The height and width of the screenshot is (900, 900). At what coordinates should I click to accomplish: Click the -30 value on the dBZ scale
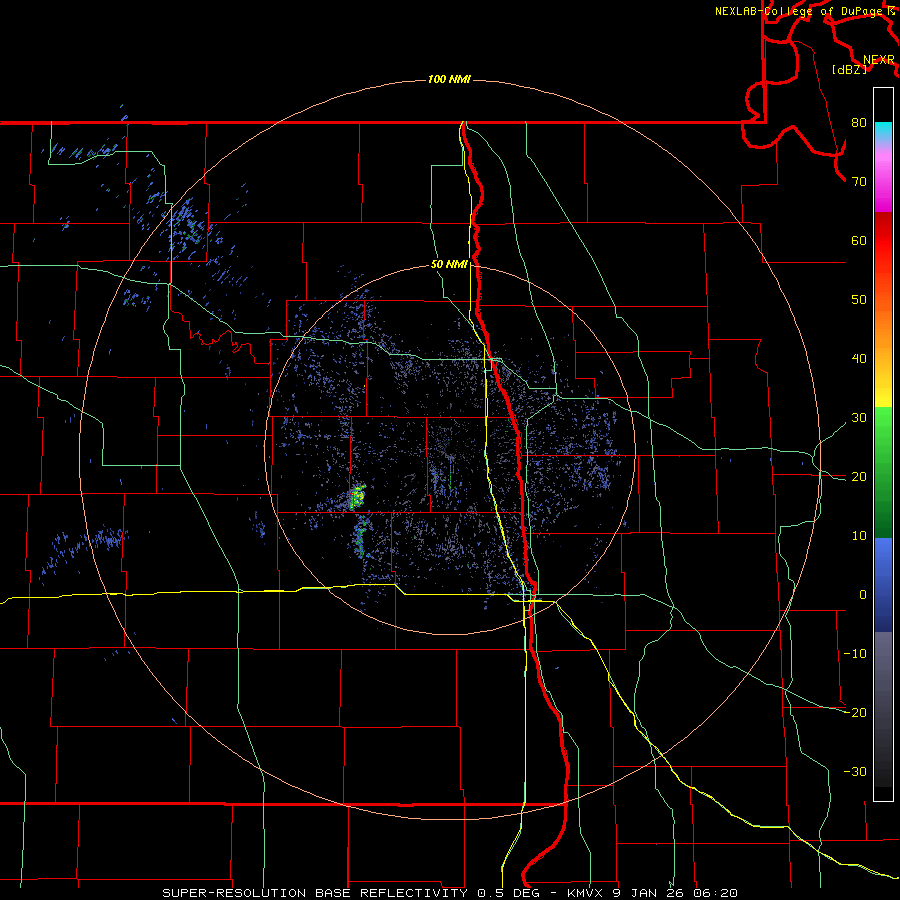pyautogui.click(x=855, y=771)
